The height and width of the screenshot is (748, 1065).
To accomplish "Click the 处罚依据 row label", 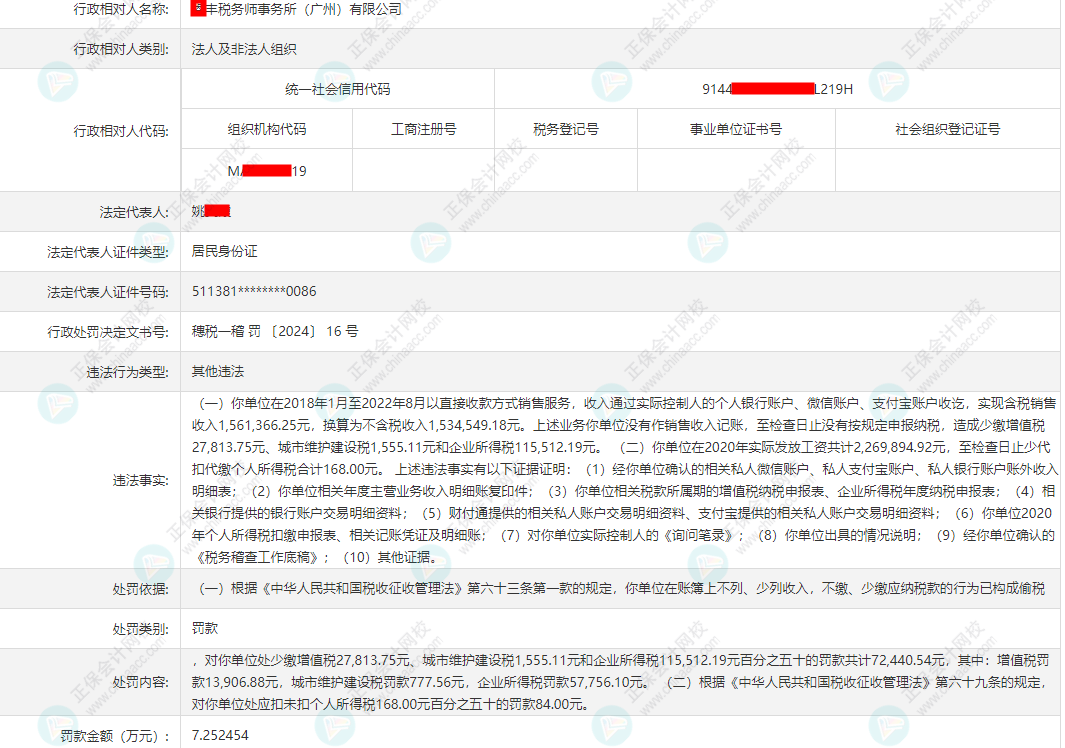I will (141, 589).
